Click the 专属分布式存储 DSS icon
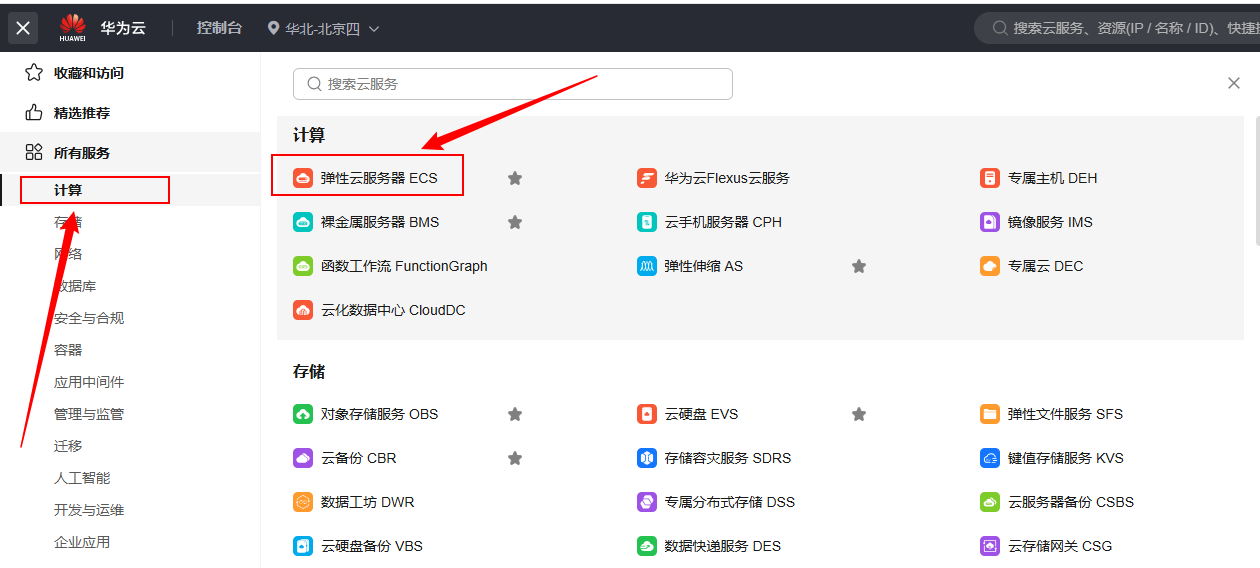Image resolution: width=1260 pixels, height=568 pixels. pyautogui.click(x=647, y=502)
